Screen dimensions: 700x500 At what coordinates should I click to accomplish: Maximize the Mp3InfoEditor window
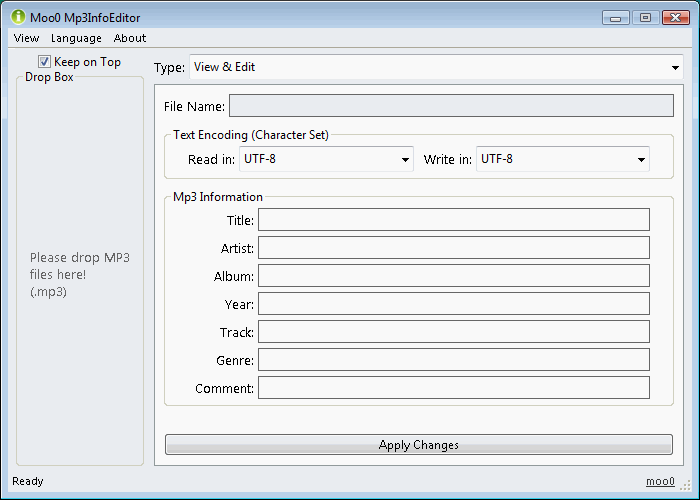point(646,18)
